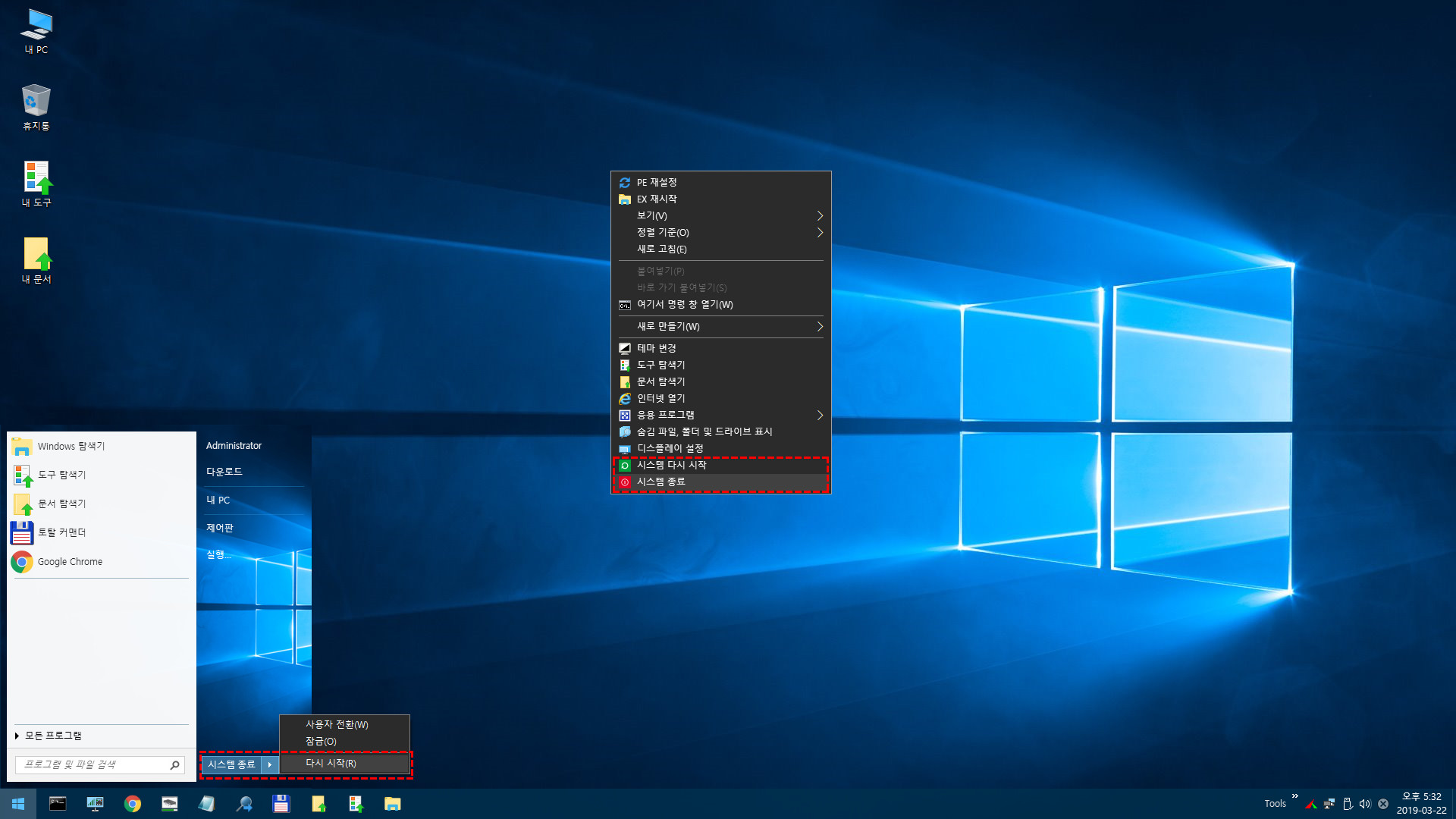Open 제어판 in Start menu
Viewport: 1456px width, 819px height.
pyautogui.click(x=219, y=528)
